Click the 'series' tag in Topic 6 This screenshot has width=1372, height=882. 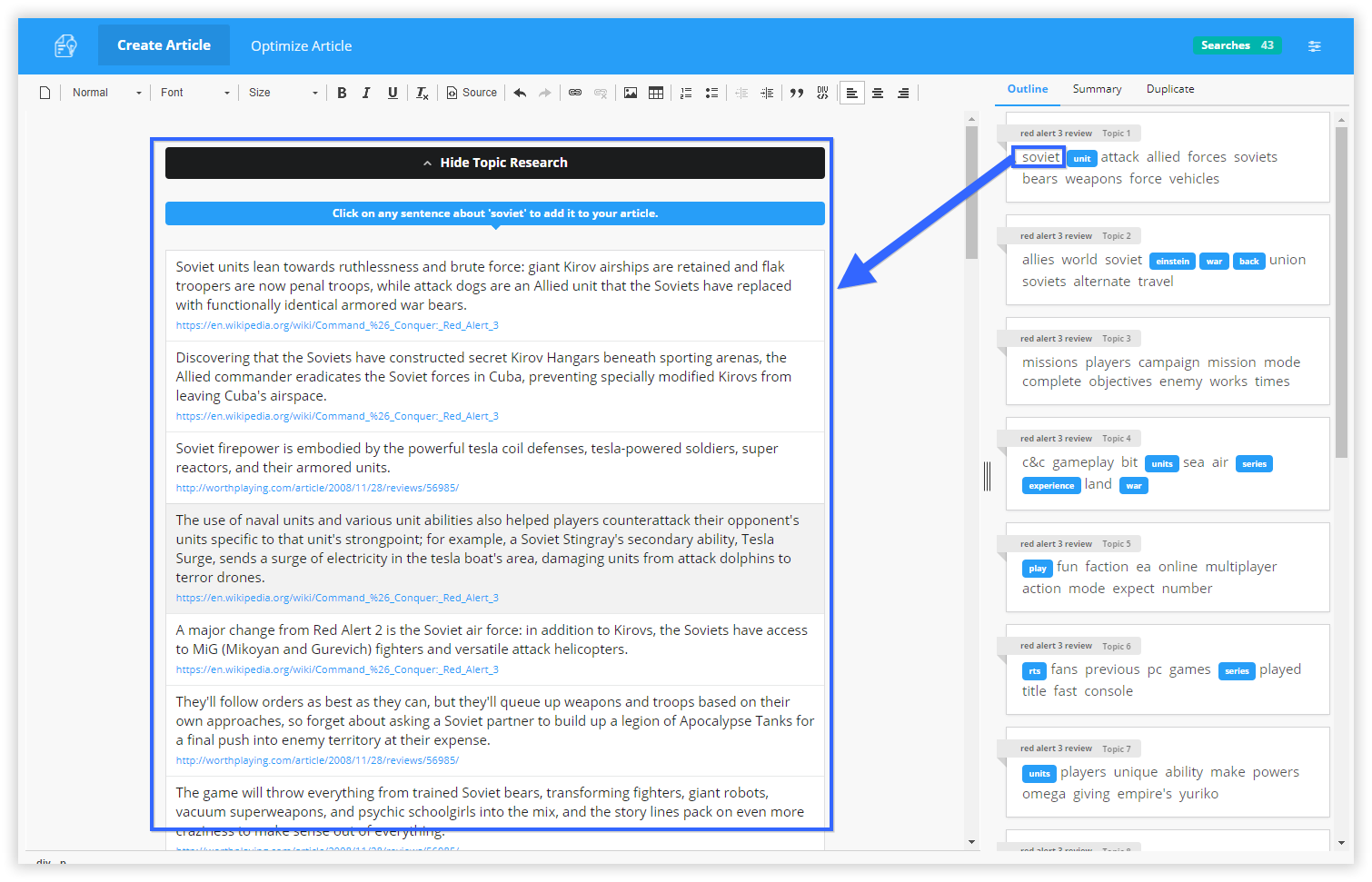click(1237, 670)
